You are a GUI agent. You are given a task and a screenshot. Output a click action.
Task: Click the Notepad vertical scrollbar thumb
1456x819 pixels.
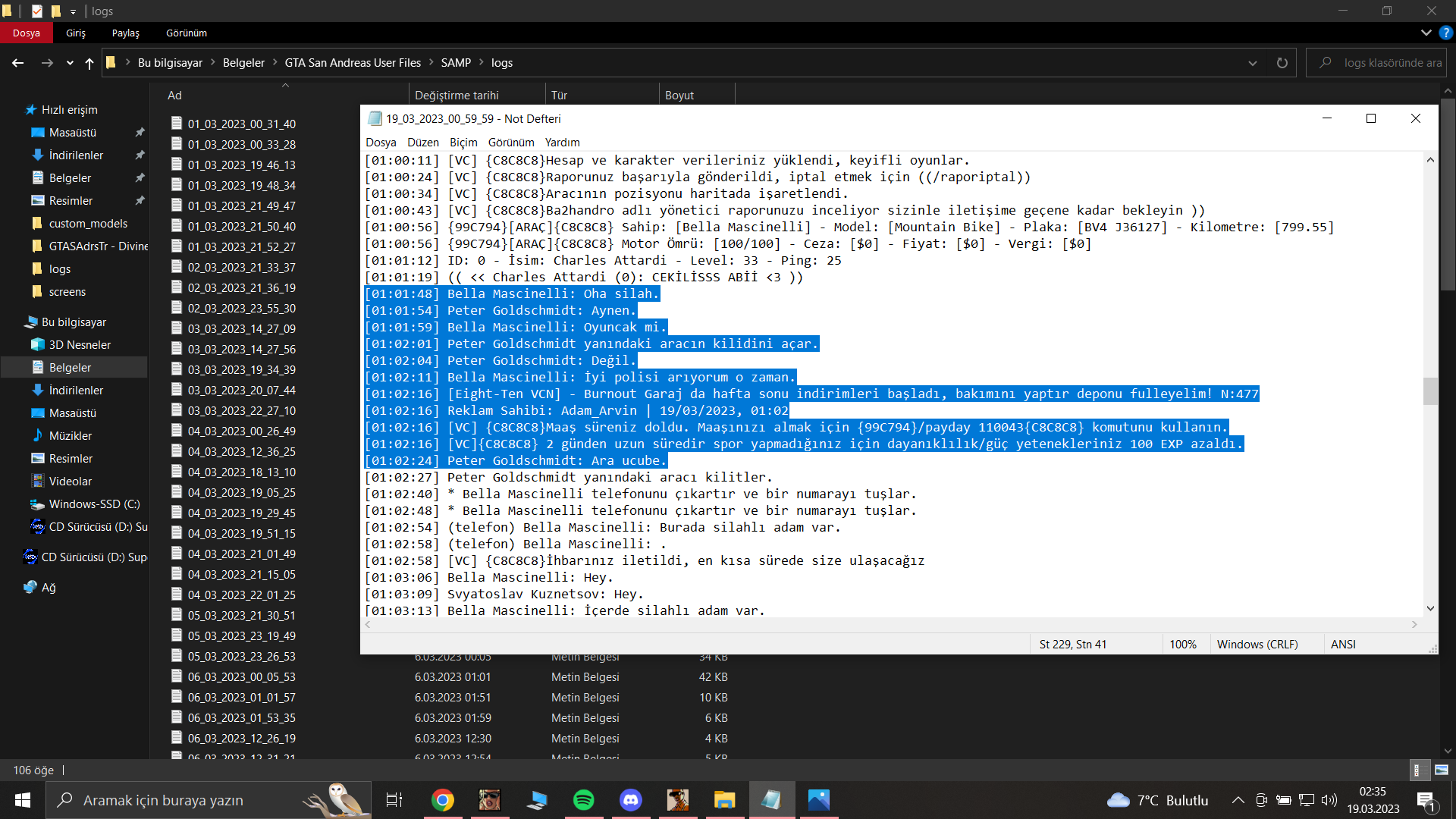click(x=1430, y=391)
